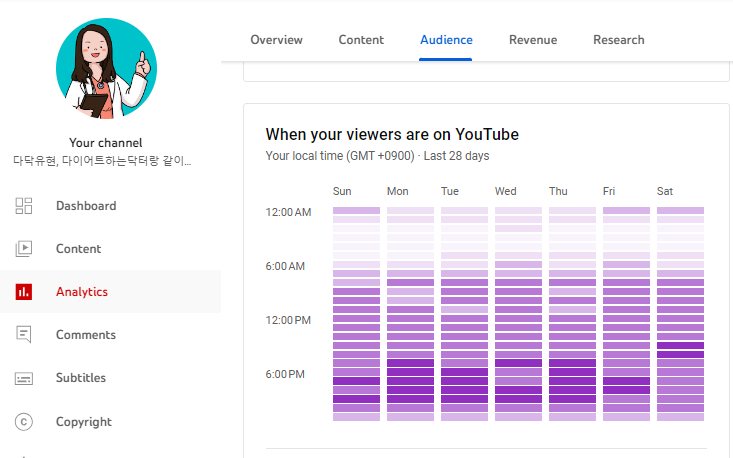The width and height of the screenshot is (733, 458).
Task: Click the Wednesday column header label
Action: click(x=506, y=191)
